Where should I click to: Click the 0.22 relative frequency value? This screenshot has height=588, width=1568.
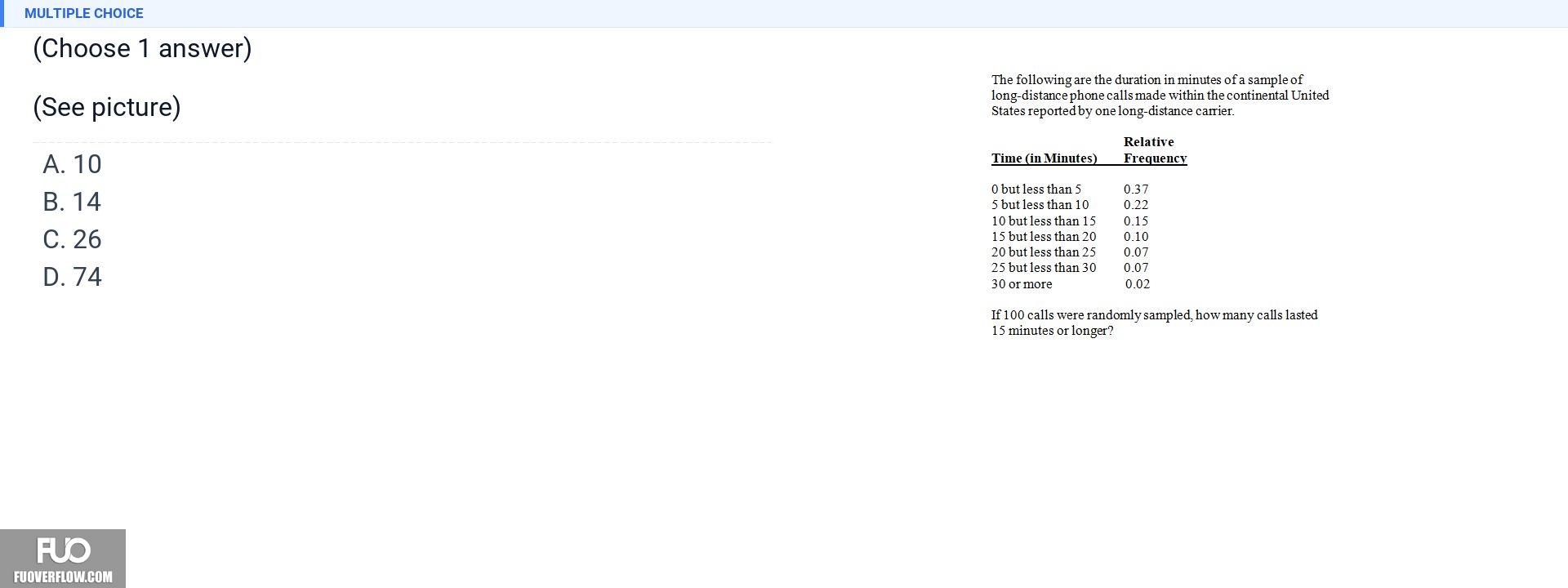click(x=1136, y=205)
